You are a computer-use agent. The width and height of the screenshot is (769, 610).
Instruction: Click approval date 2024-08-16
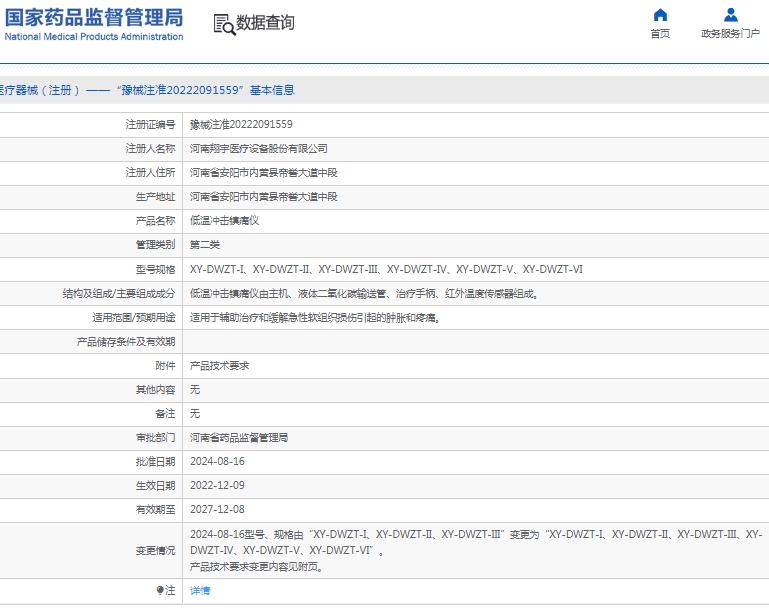(x=217, y=461)
